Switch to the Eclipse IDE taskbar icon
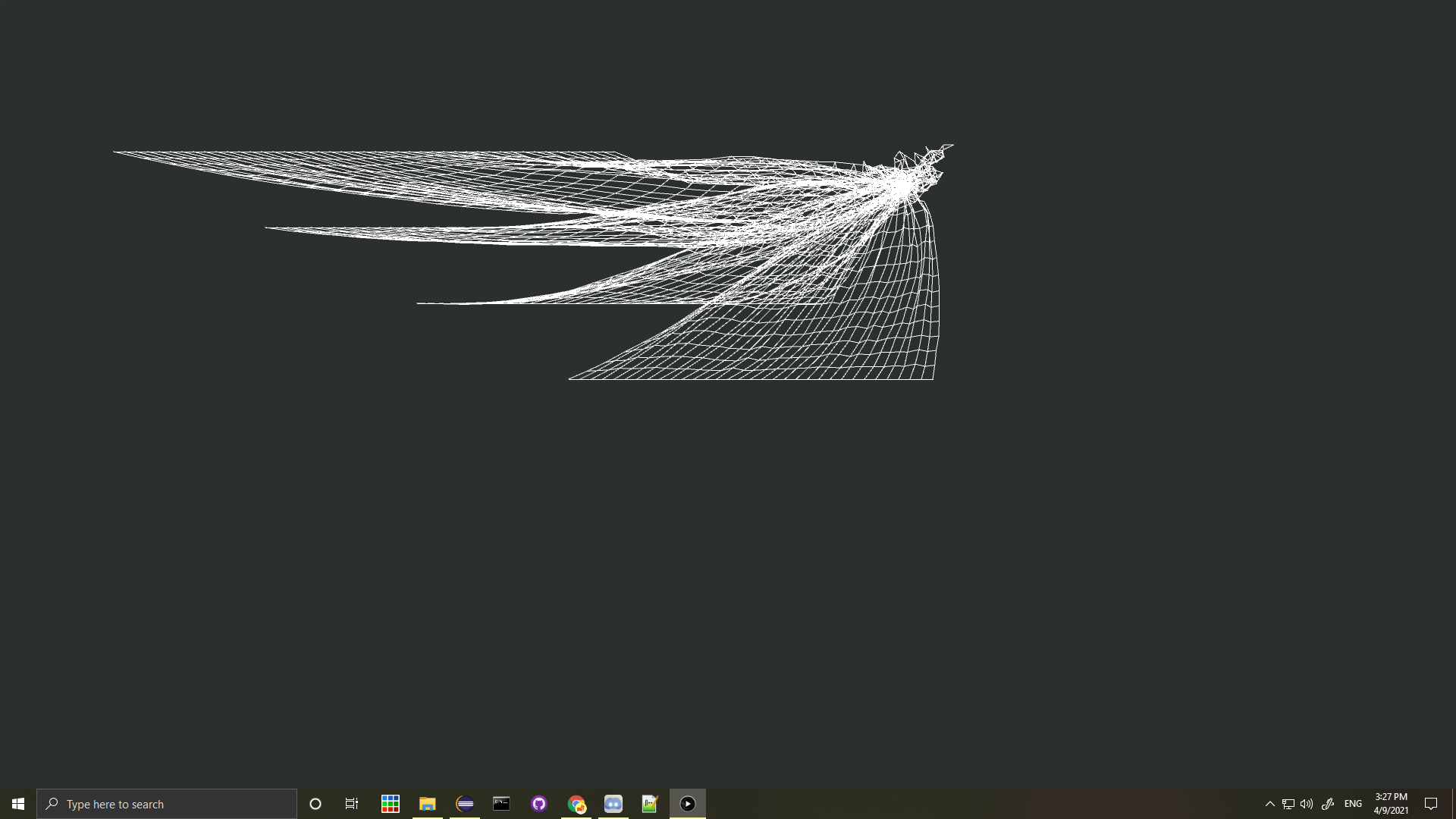1456x819 pixels. tap(465, 804)
